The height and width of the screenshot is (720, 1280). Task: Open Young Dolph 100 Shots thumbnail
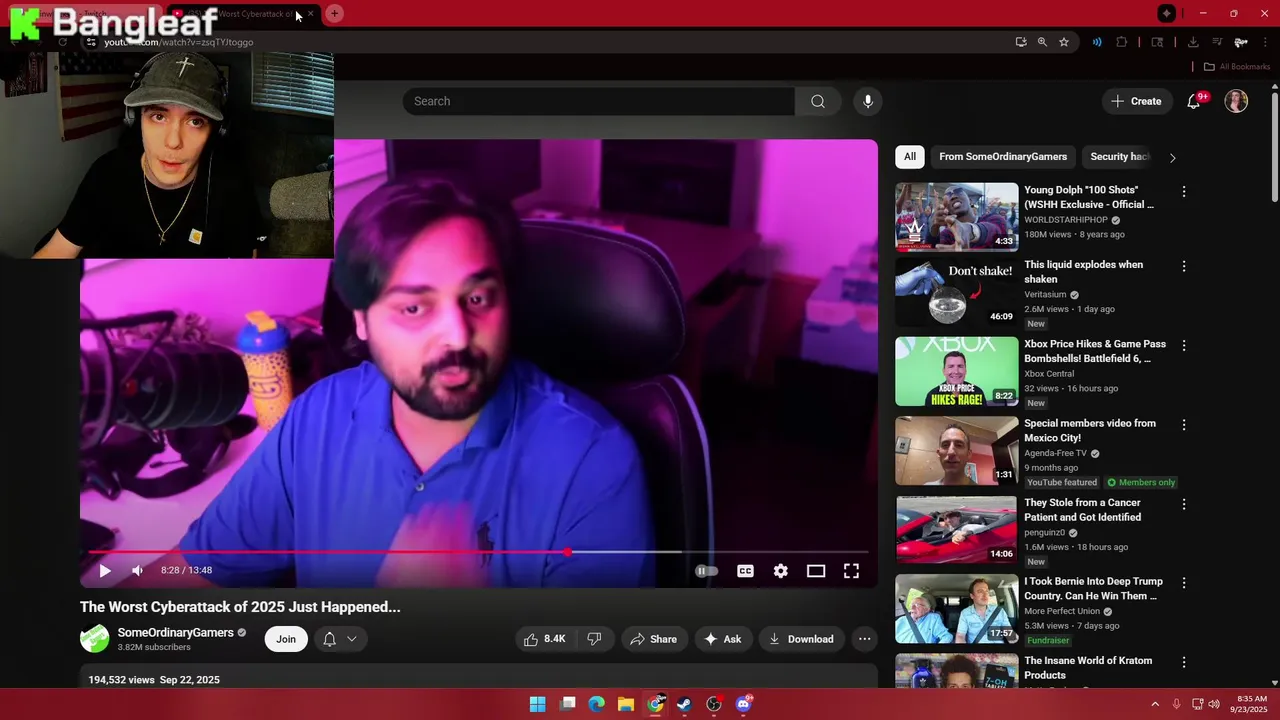(x=957, y=216)
